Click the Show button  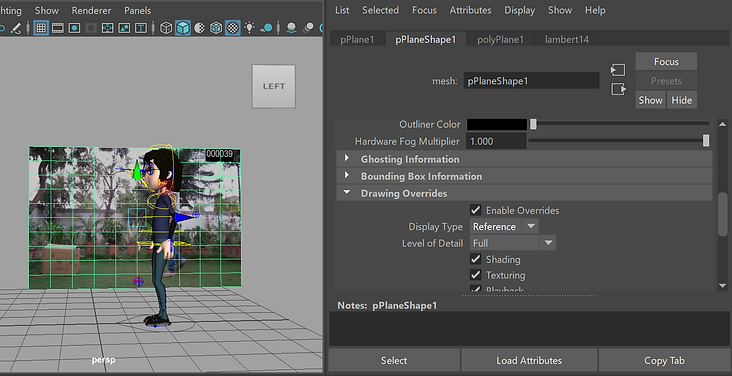pyautogui.click(x=650, y=100)
